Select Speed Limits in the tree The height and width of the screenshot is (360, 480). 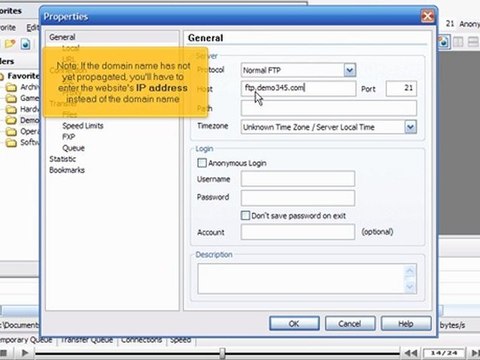tap(83, 126)
